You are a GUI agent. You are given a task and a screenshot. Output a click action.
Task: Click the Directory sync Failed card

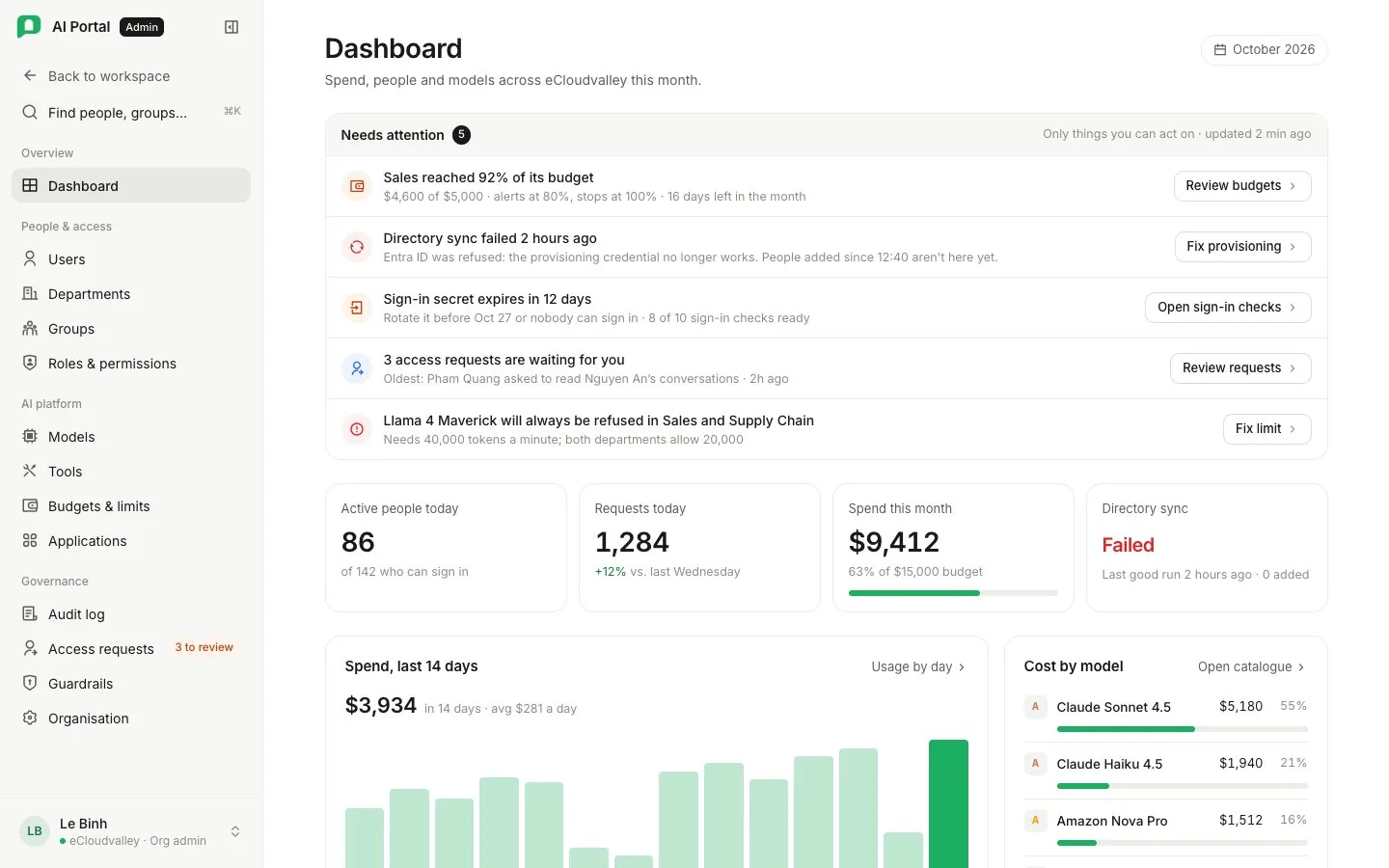coord(1207,548)
